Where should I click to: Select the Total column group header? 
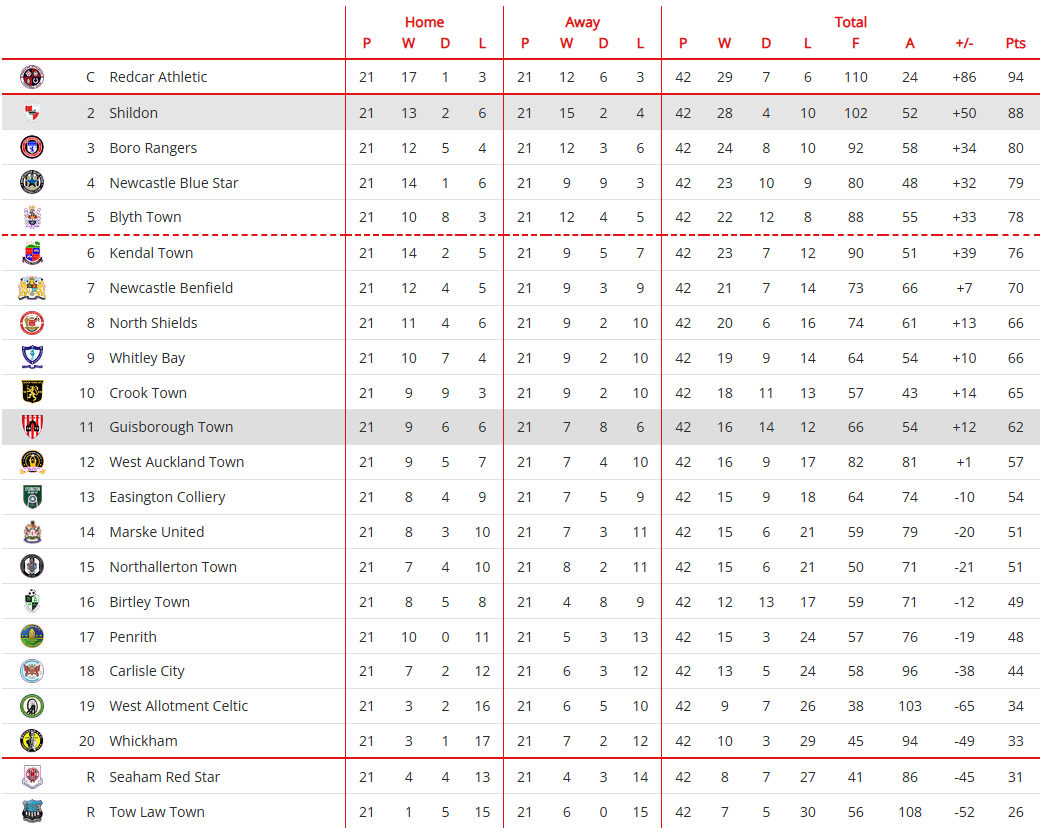pos(851,22)
